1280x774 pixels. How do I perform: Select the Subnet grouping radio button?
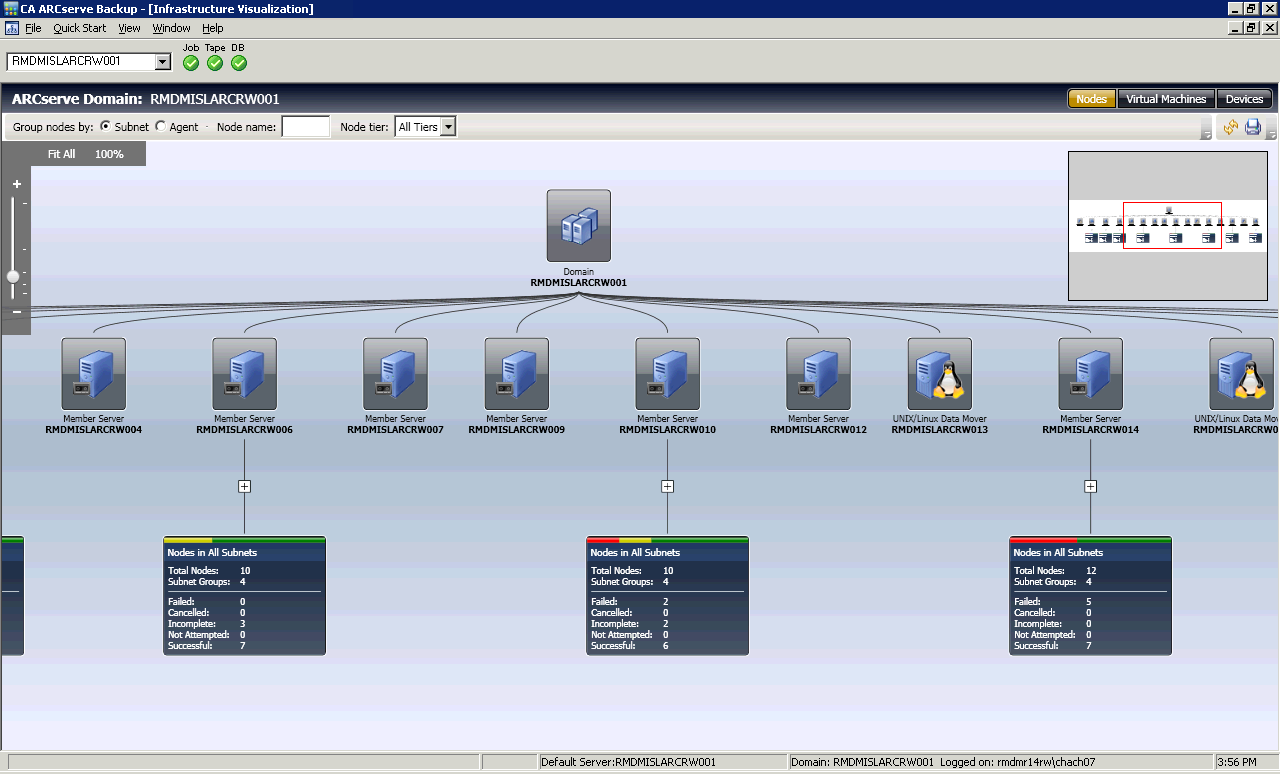coord(106,126)
